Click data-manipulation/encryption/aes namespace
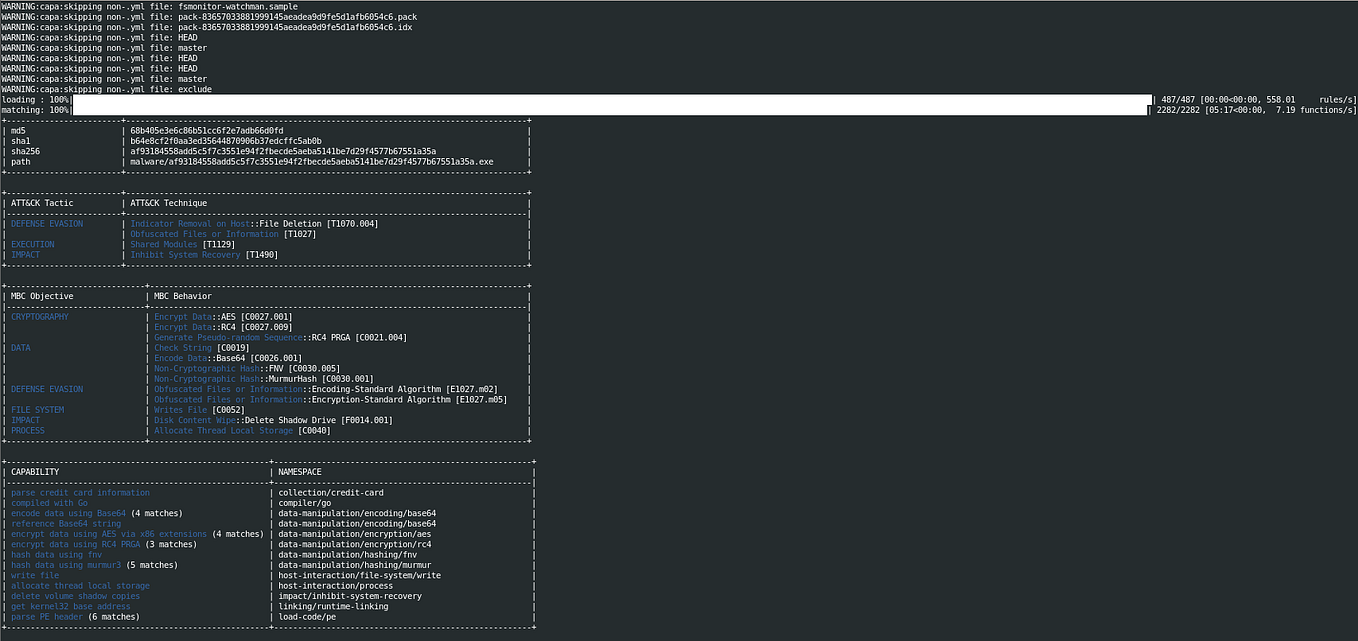This screenshot has width=1358, height=641. [354, 534]
